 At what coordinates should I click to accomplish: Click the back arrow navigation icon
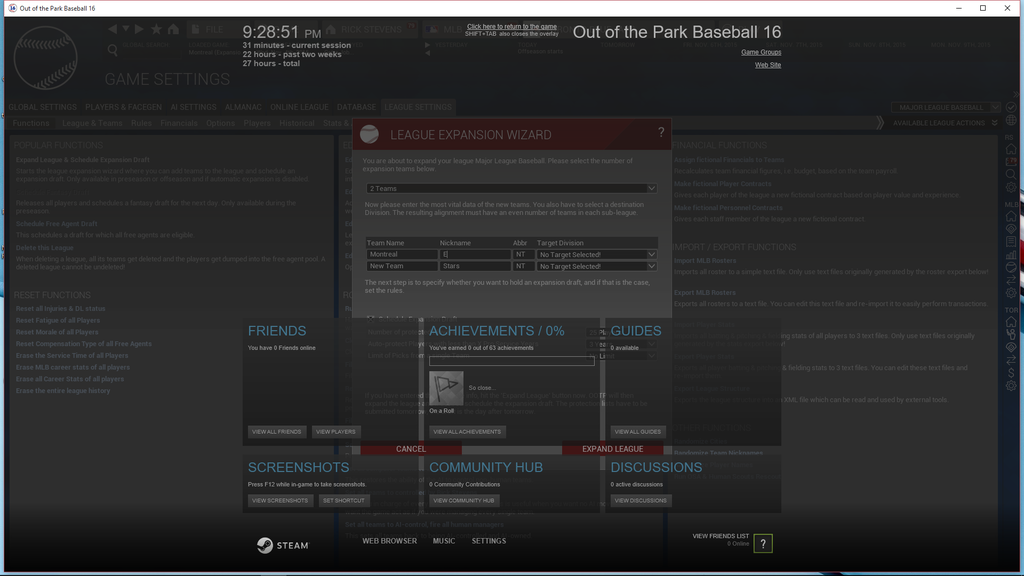click(x=112, y=30)
